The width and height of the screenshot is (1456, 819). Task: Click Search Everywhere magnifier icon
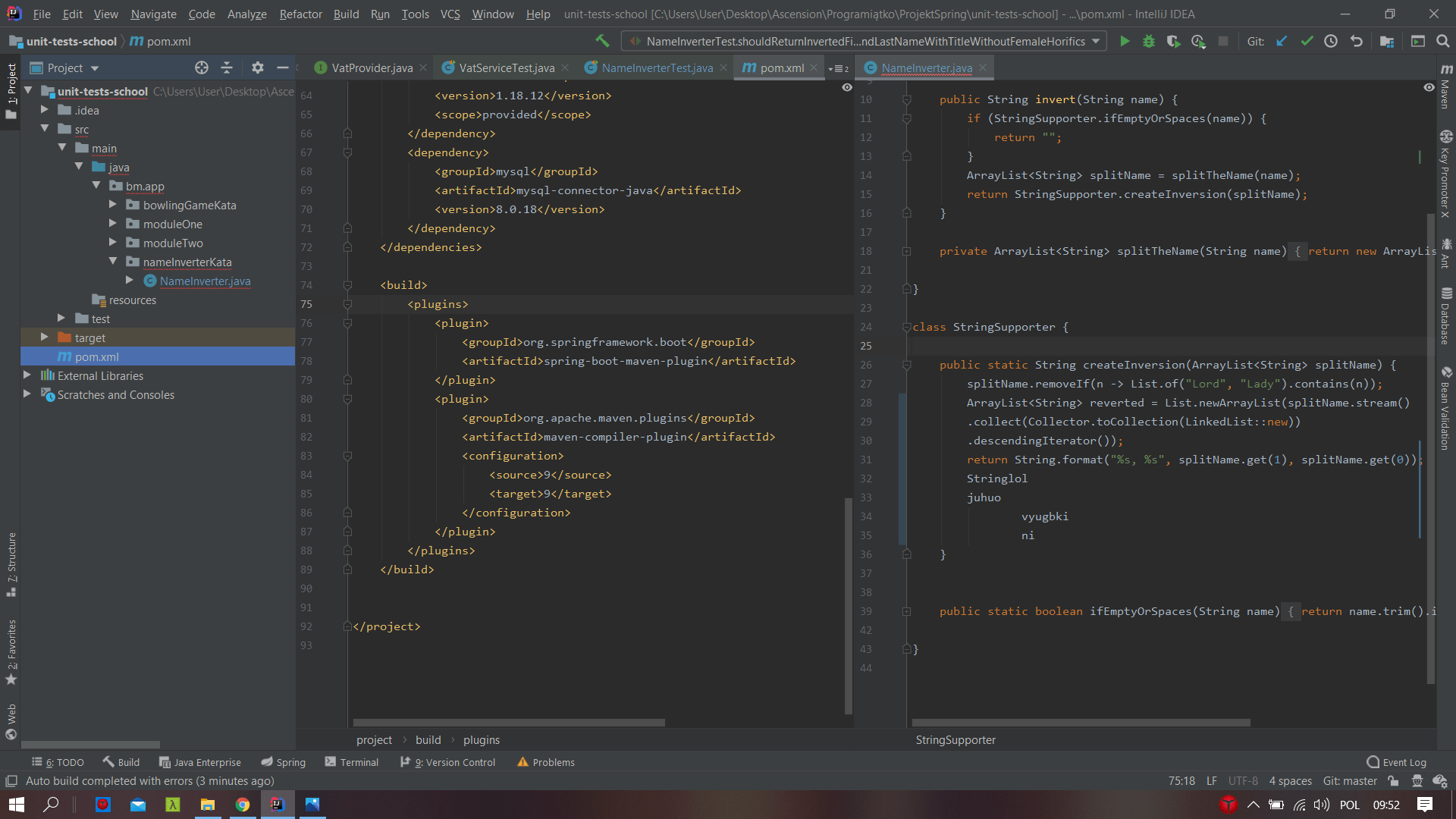[1443, 42]
